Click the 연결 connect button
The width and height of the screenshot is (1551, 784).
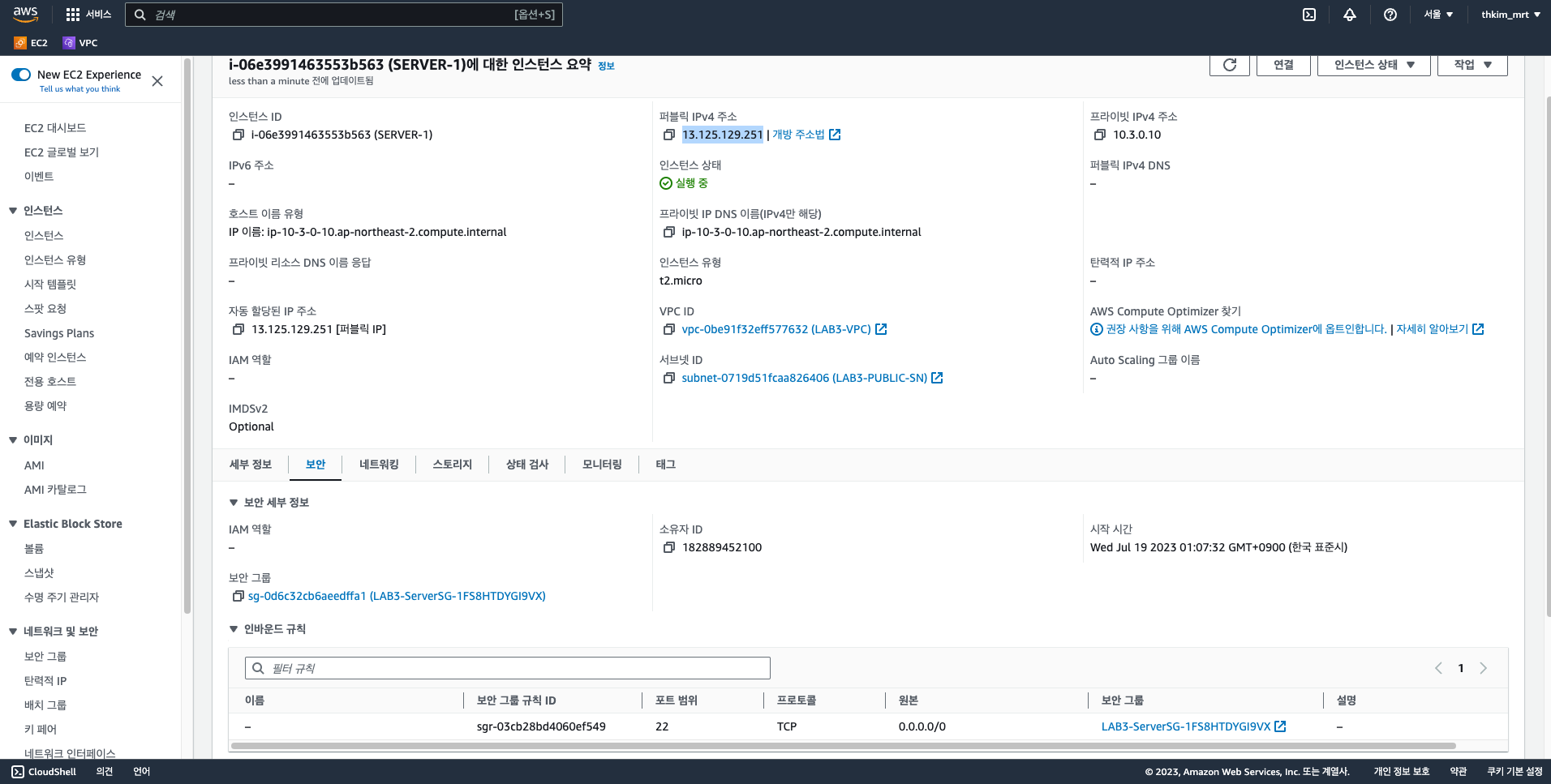tap(1283, 65)
